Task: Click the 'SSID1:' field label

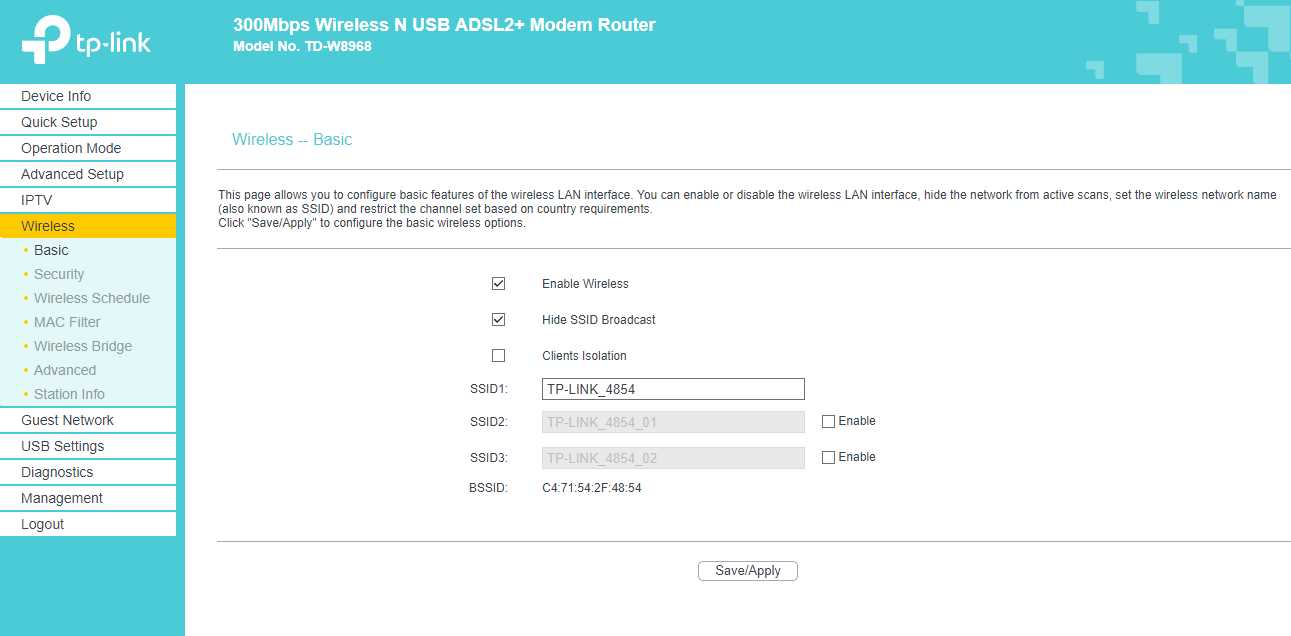Action: (x=489, y=389)
